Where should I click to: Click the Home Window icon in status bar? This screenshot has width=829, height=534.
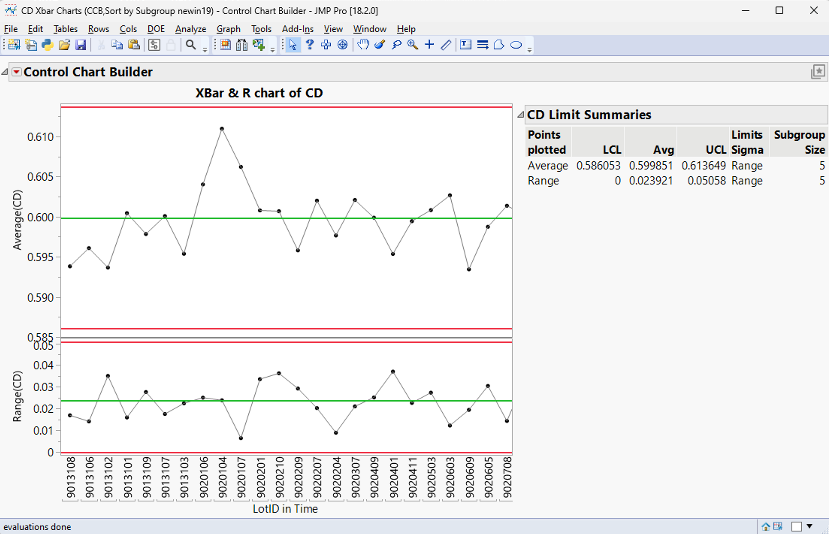coord(766,527)
